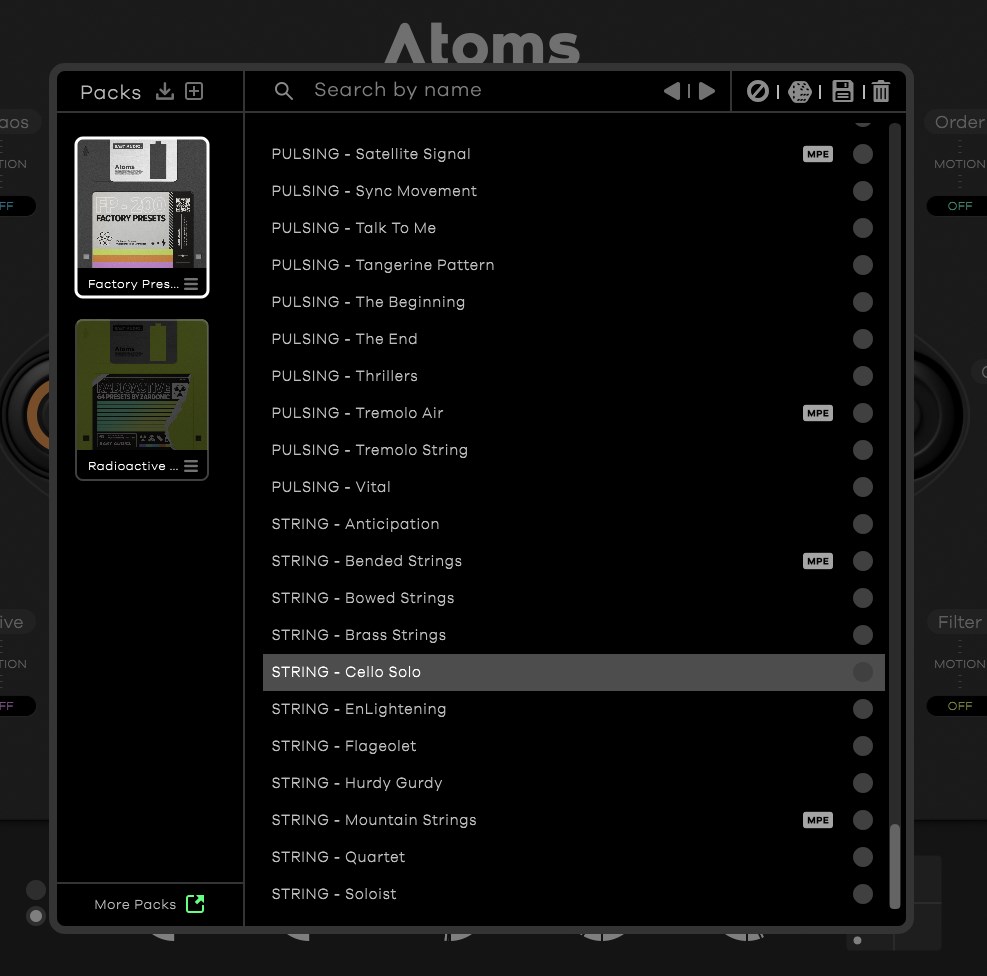Open the Factory Presets pack menu

coord(191,284)
